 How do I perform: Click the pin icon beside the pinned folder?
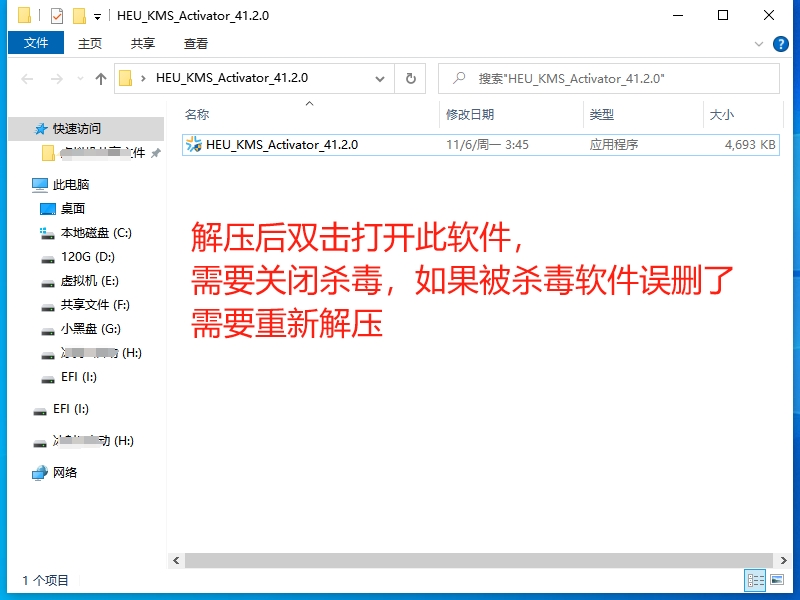click(x=155, y=153)
